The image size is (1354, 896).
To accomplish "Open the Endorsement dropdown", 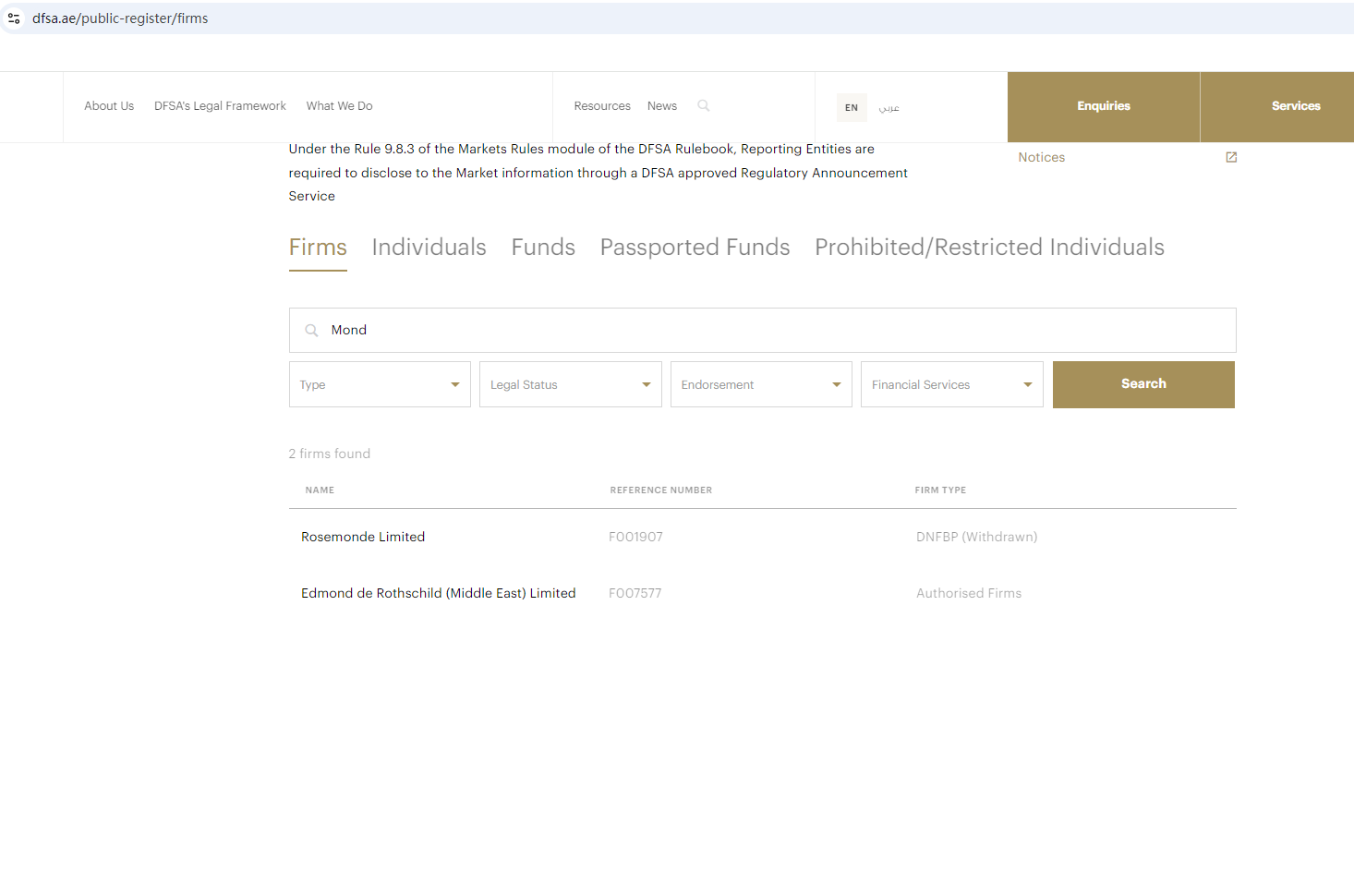I will [x=761, y=385].
